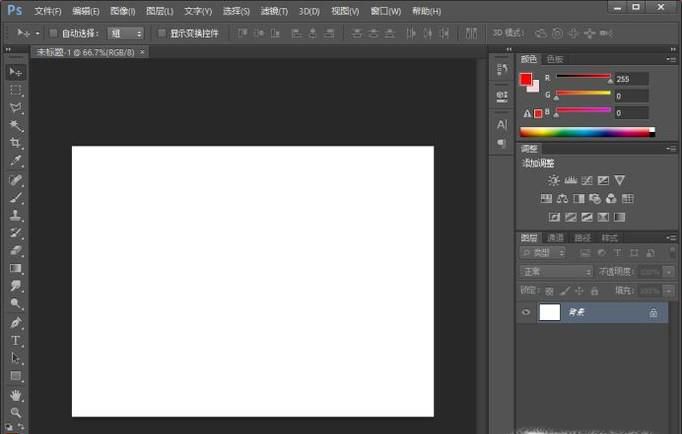The width and height of the screenshot is (682, 434).
Task: Pick a color from the spectrum ramp
Action: click(x=587, y=133)
